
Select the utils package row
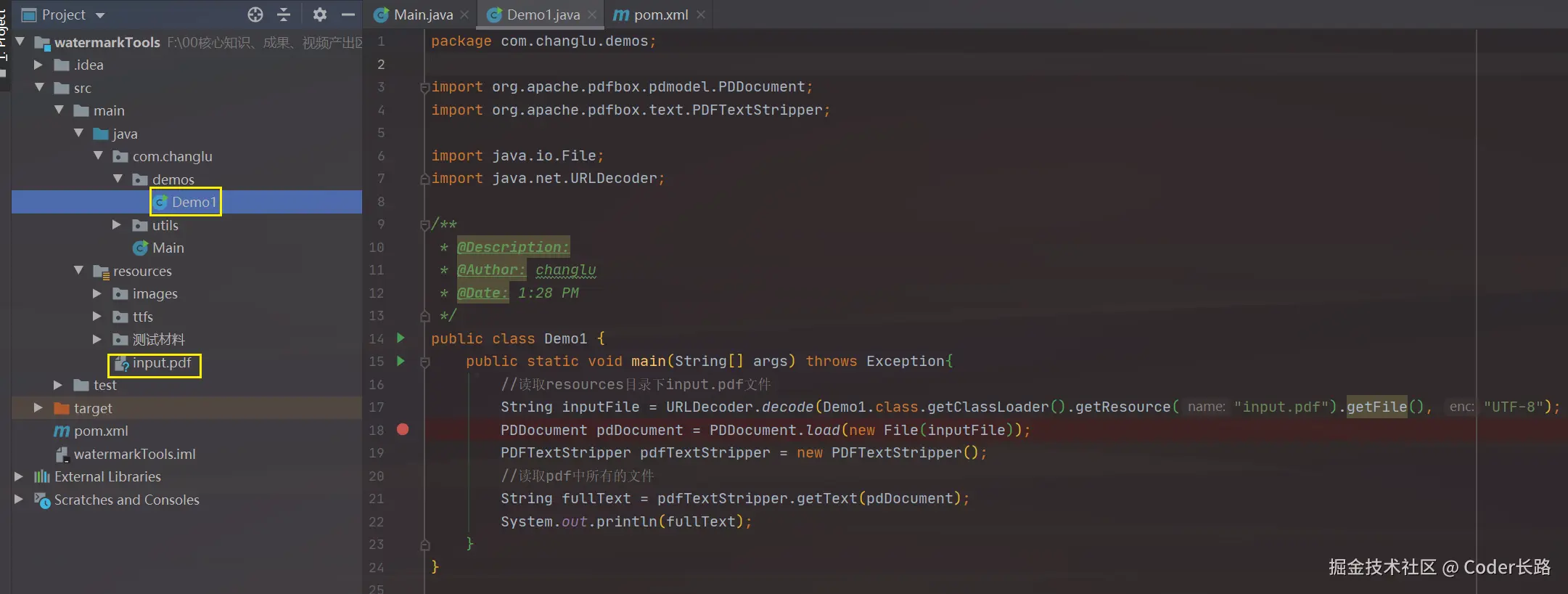click(x=186, y=225)
